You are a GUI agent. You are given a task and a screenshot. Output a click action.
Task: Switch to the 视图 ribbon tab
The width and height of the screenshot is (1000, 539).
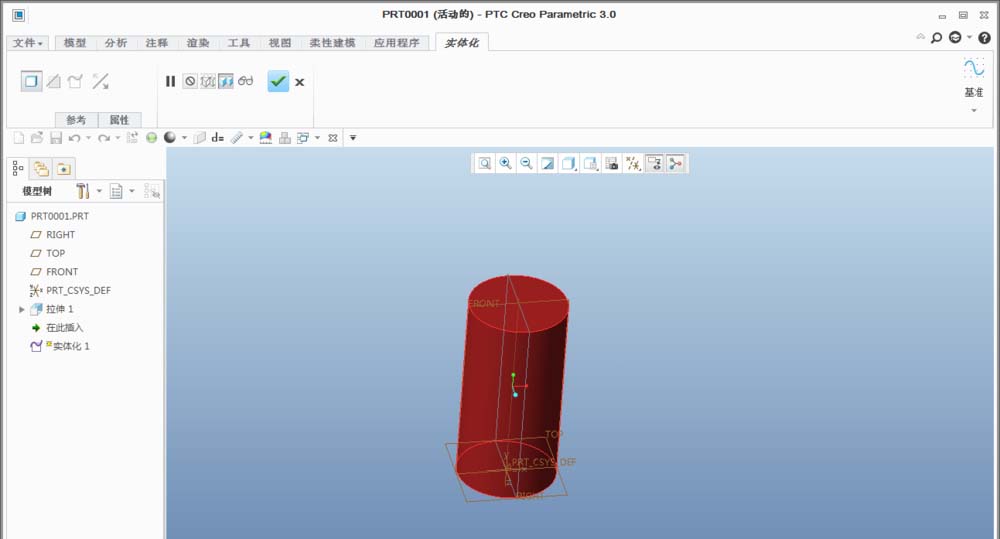pos(279,43)
